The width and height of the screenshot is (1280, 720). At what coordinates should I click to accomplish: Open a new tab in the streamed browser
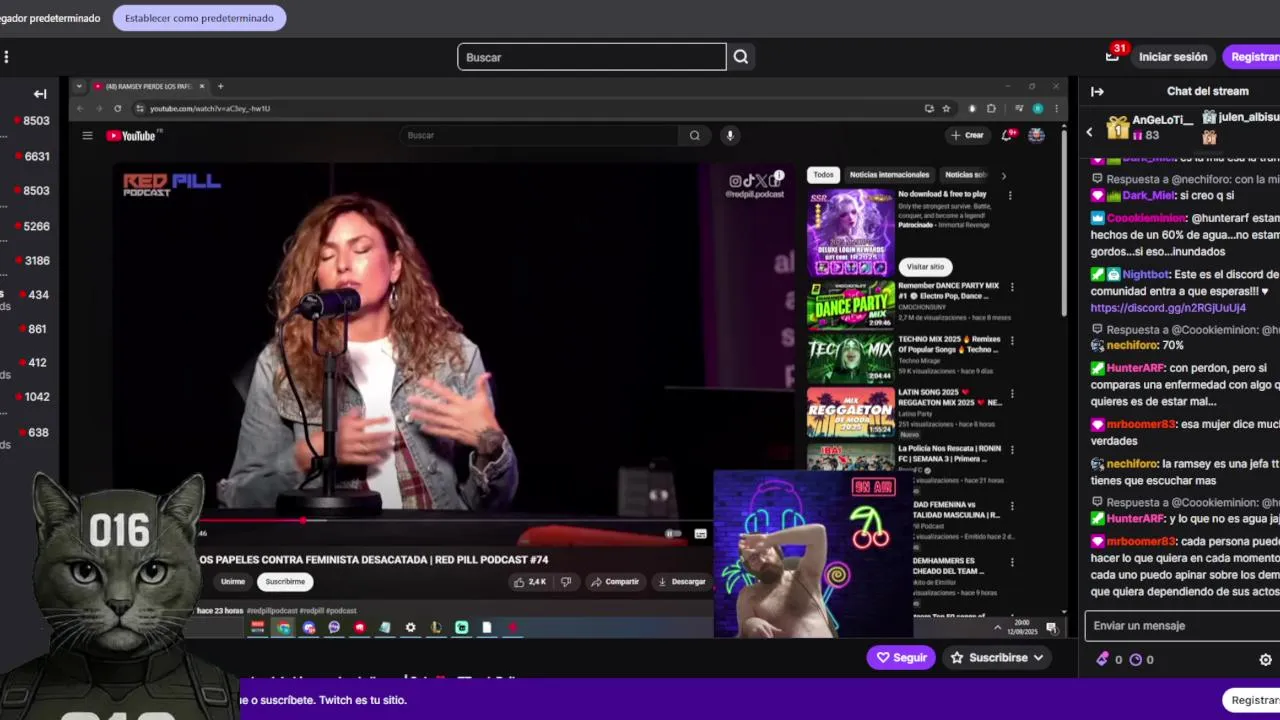(x=220, y=86)
